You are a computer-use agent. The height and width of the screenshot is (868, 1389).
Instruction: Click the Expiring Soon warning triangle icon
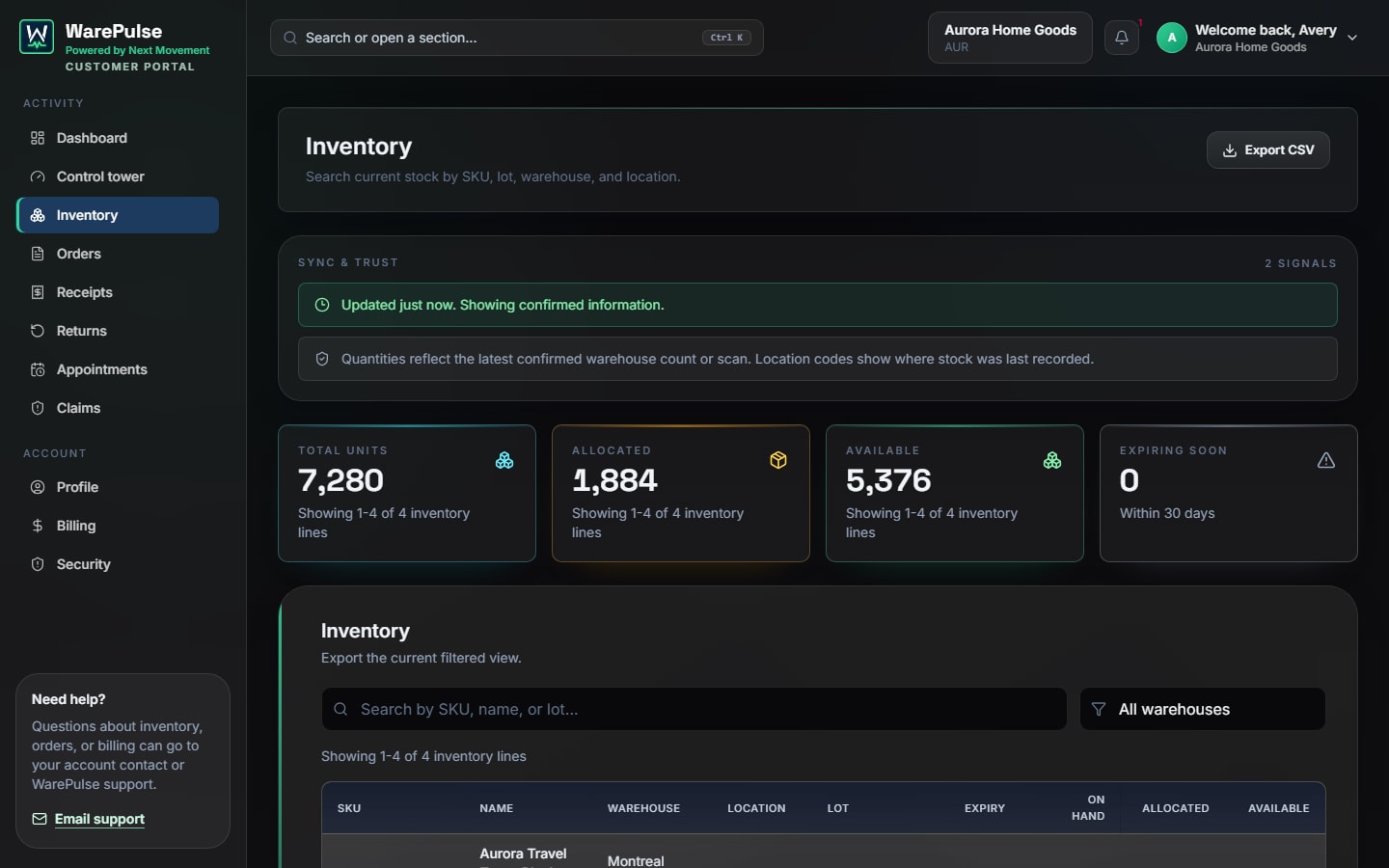click(x=1326, y=460)
